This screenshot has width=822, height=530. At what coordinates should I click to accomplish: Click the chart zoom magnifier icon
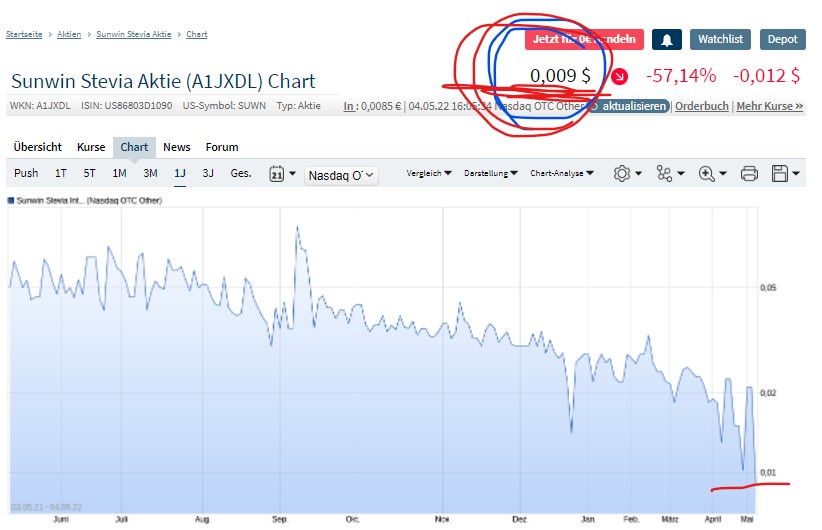tap(706, 174)
